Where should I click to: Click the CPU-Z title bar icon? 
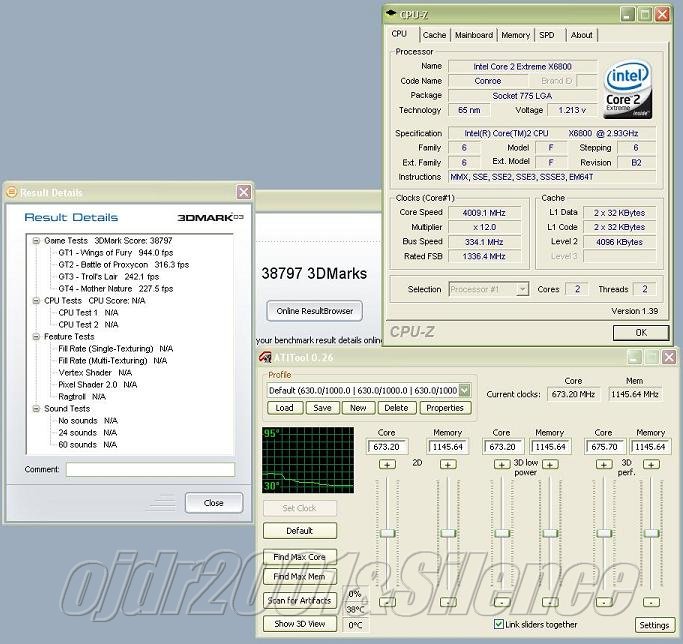point(392,13)
